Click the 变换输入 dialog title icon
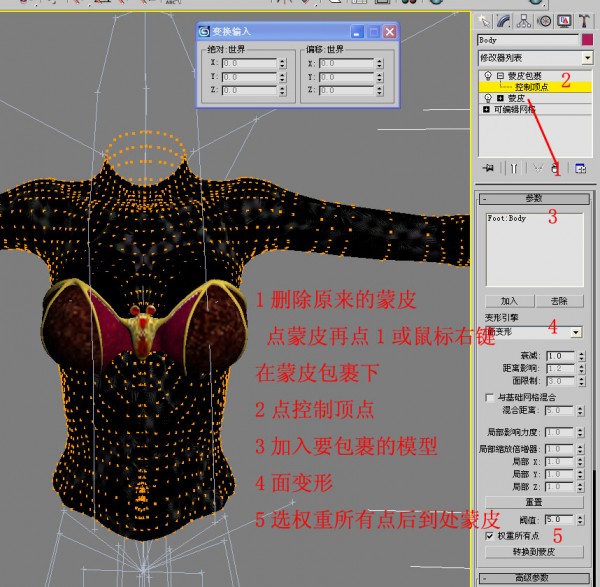 coord(204,31)
